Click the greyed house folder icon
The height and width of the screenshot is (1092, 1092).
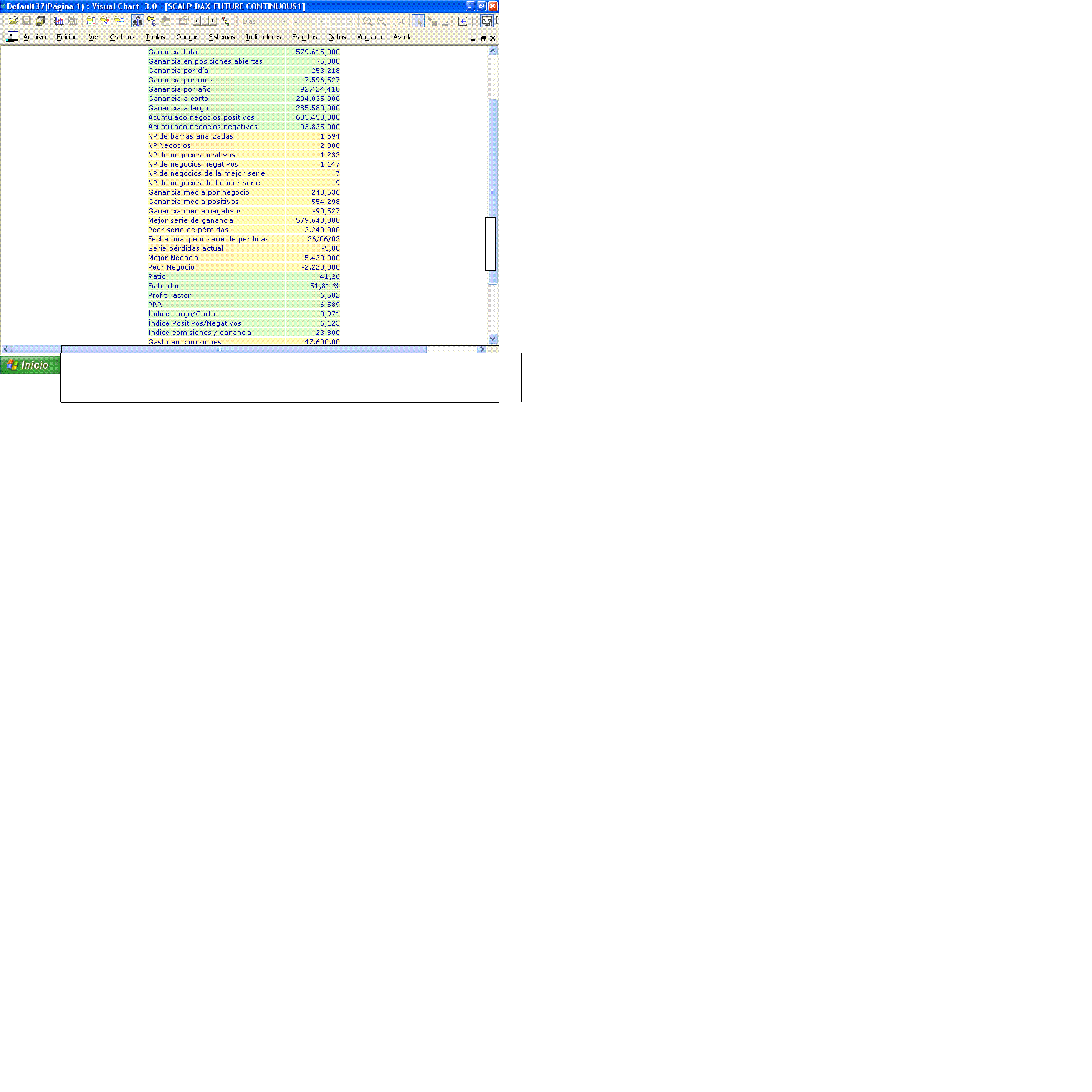(x=165, y=21)
